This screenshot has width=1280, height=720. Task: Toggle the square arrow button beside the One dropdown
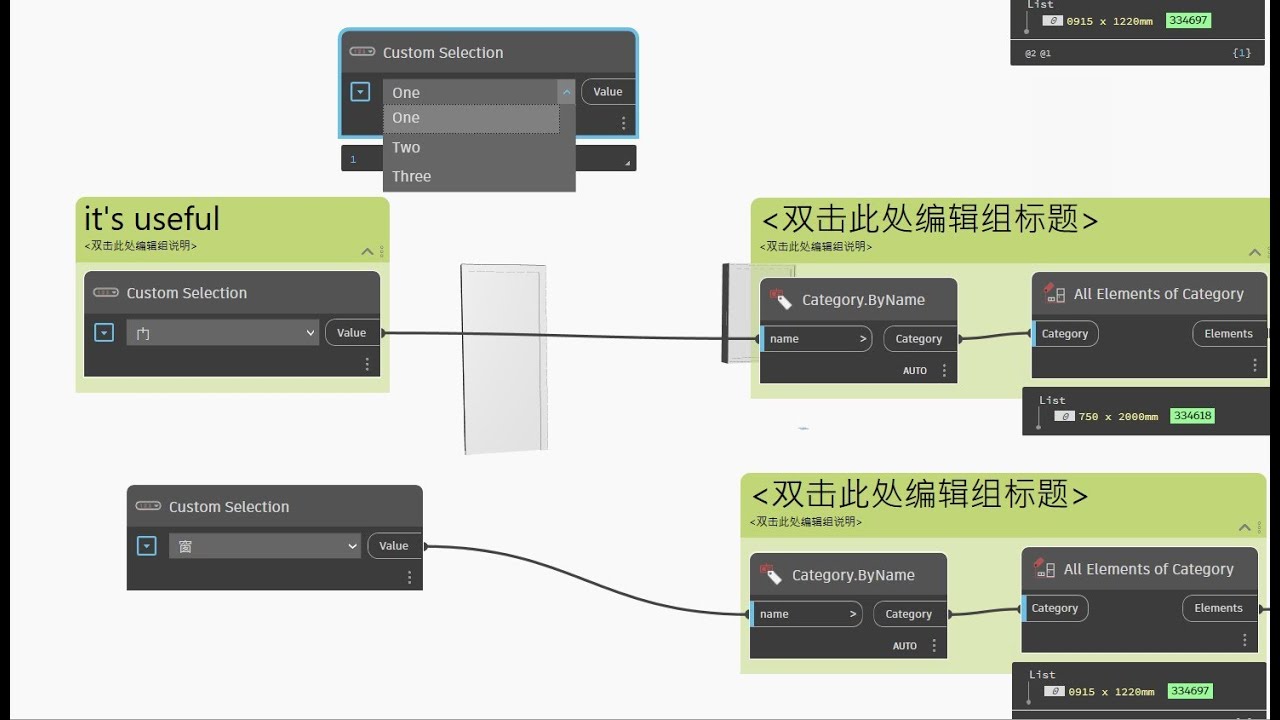click(x=360, y=92)
